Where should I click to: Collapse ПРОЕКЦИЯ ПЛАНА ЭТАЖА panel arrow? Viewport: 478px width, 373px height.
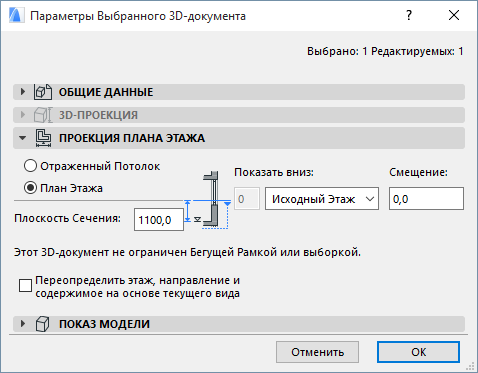[22, 138]
